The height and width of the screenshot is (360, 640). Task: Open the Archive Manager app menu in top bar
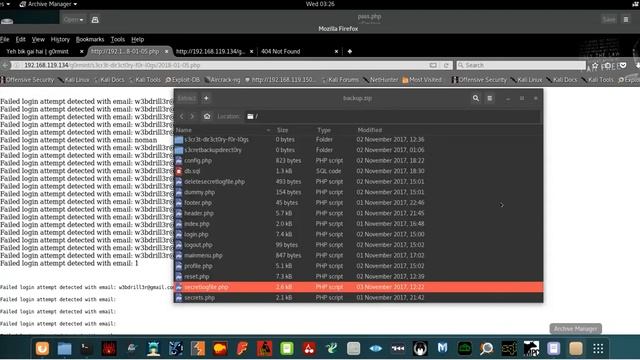(48, 4)
